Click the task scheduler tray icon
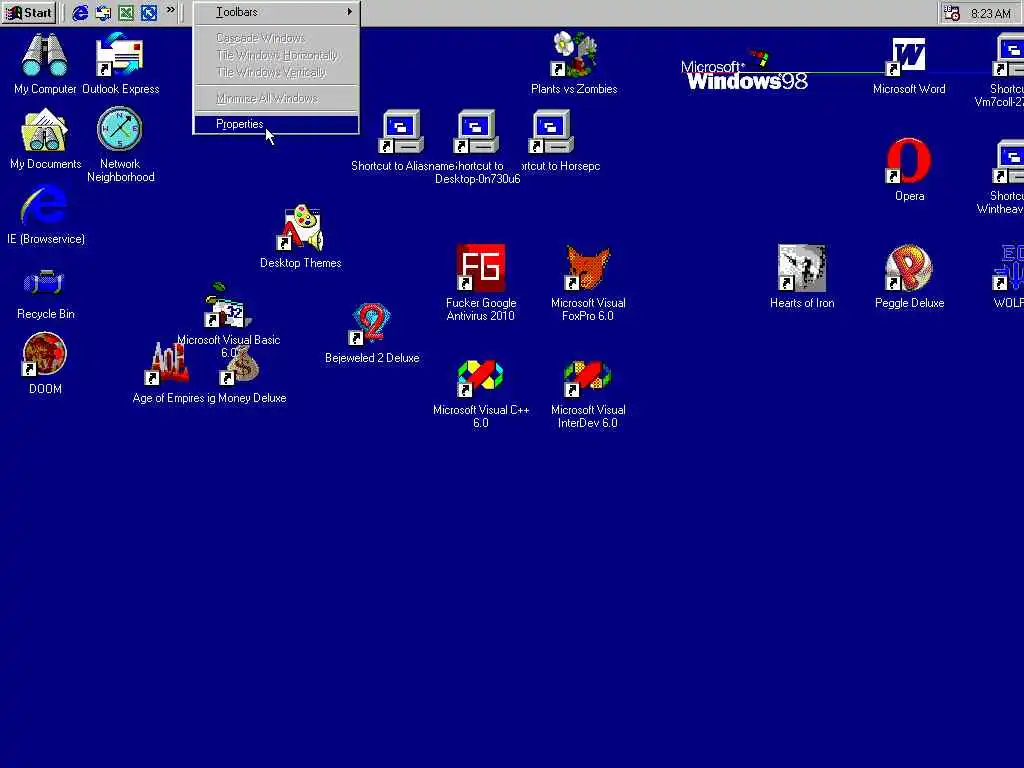Viewport: 1024px width, 768px height. [952, 13]
